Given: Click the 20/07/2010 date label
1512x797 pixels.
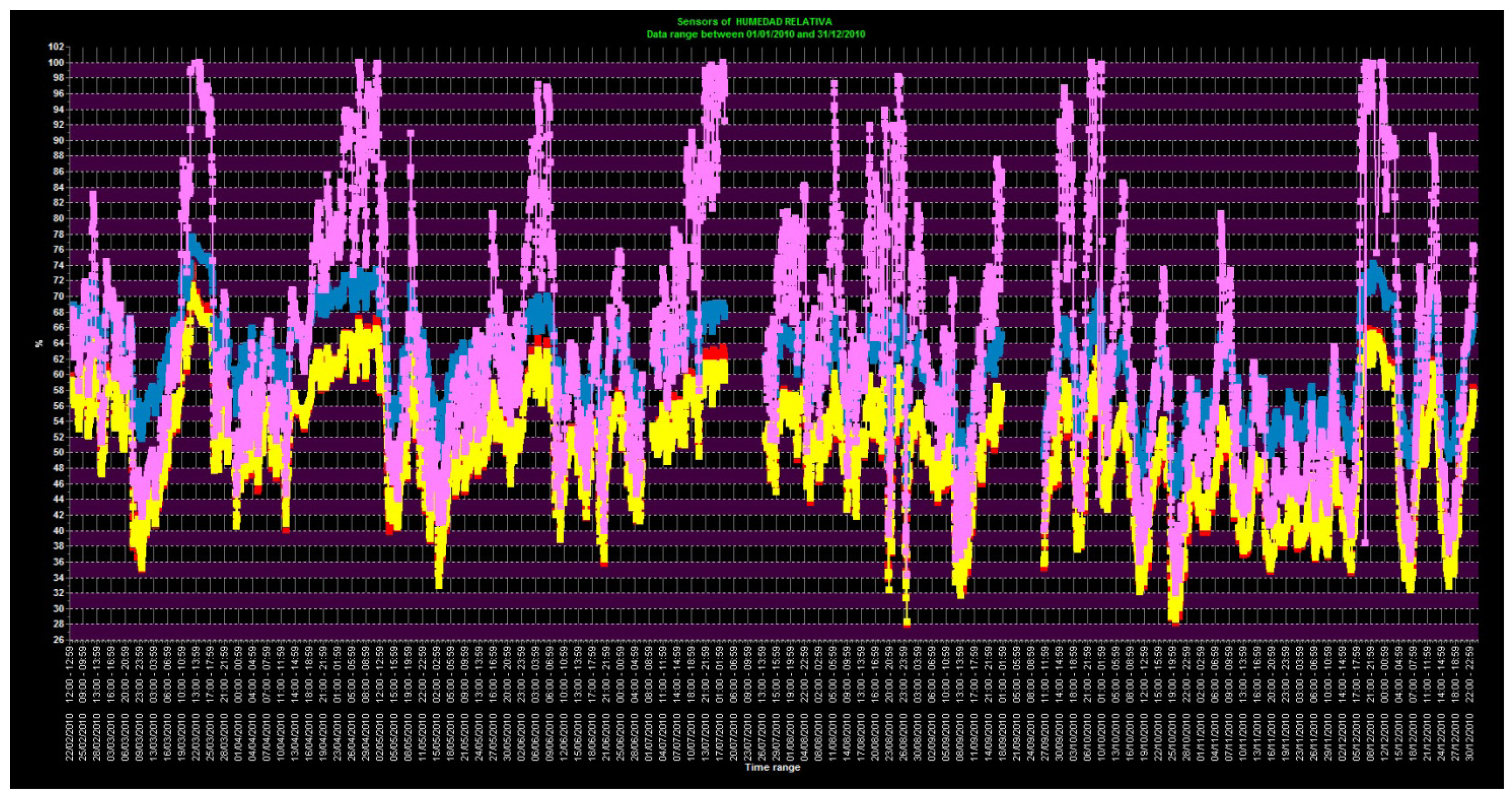Looking at the screenshot, I should pos(733,737).
